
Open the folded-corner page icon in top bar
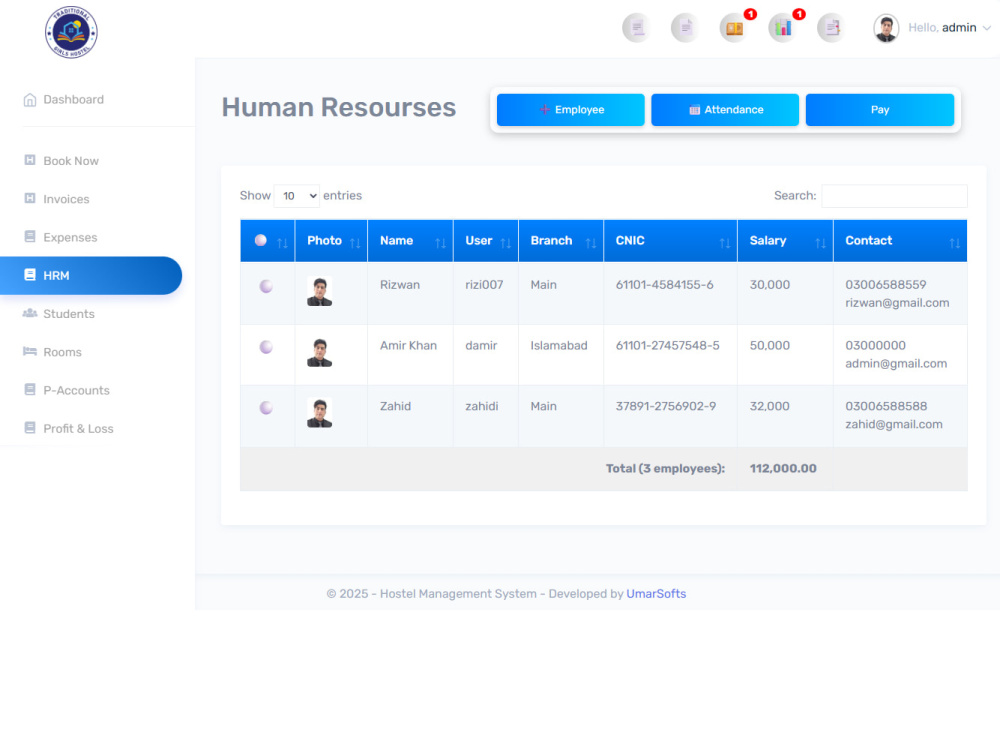point(685,28)
